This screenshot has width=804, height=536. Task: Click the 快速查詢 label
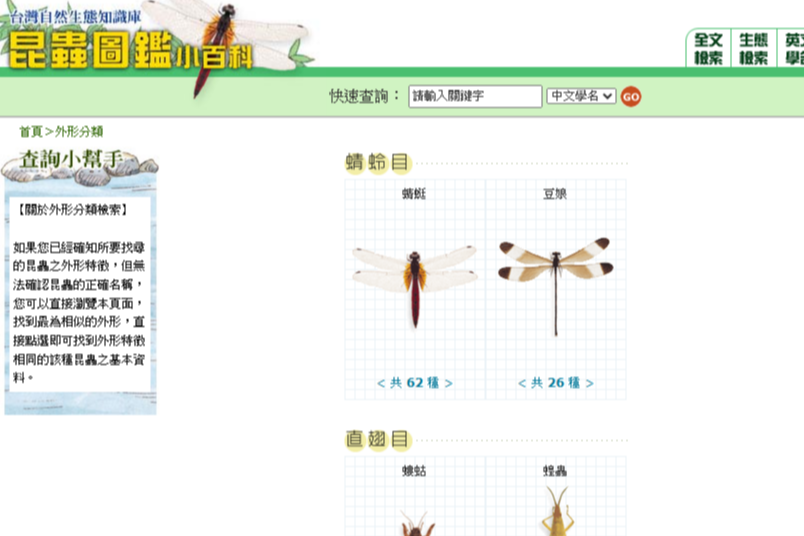tap(364, 96)
